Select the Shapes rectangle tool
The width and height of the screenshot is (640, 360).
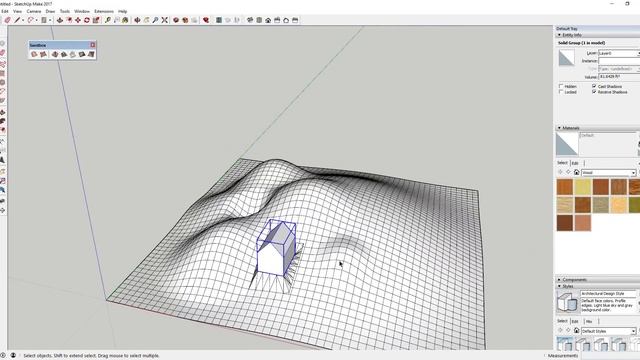point(44,20)
